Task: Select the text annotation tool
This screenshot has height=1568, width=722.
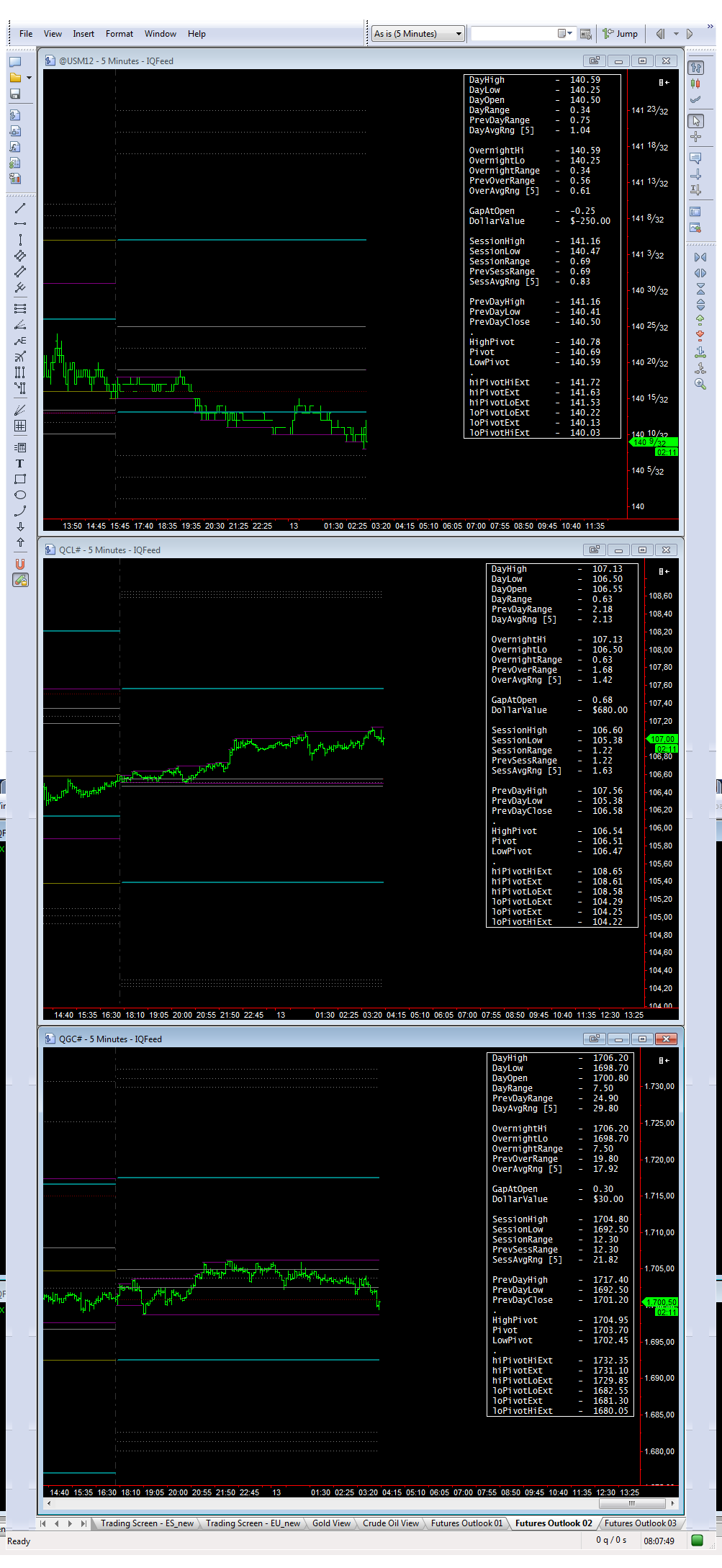Action: (x=20, y=463)
